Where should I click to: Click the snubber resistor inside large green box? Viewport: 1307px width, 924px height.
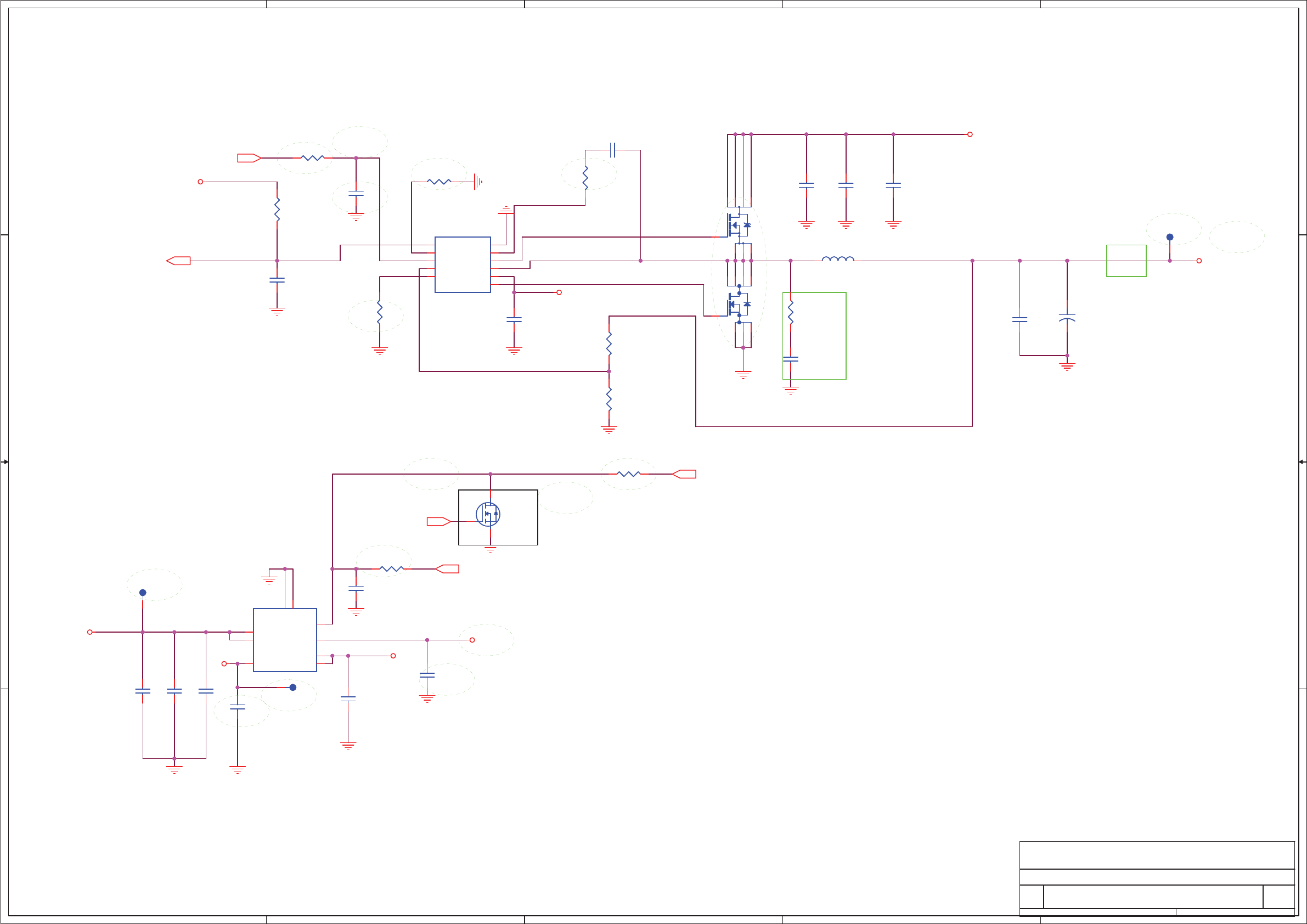pyautogui.click(x=790, y=313)
